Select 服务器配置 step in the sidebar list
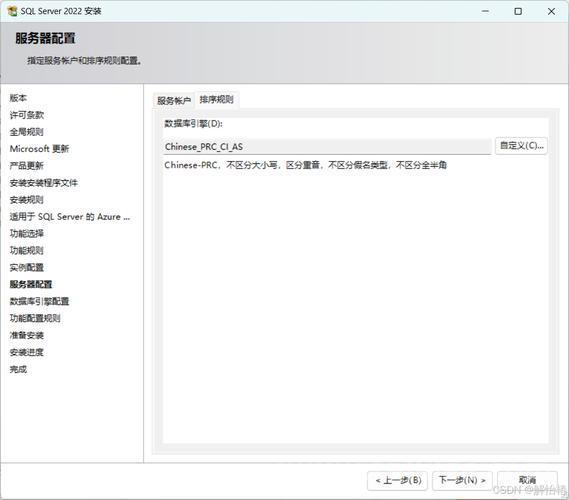 pos(31,284)
